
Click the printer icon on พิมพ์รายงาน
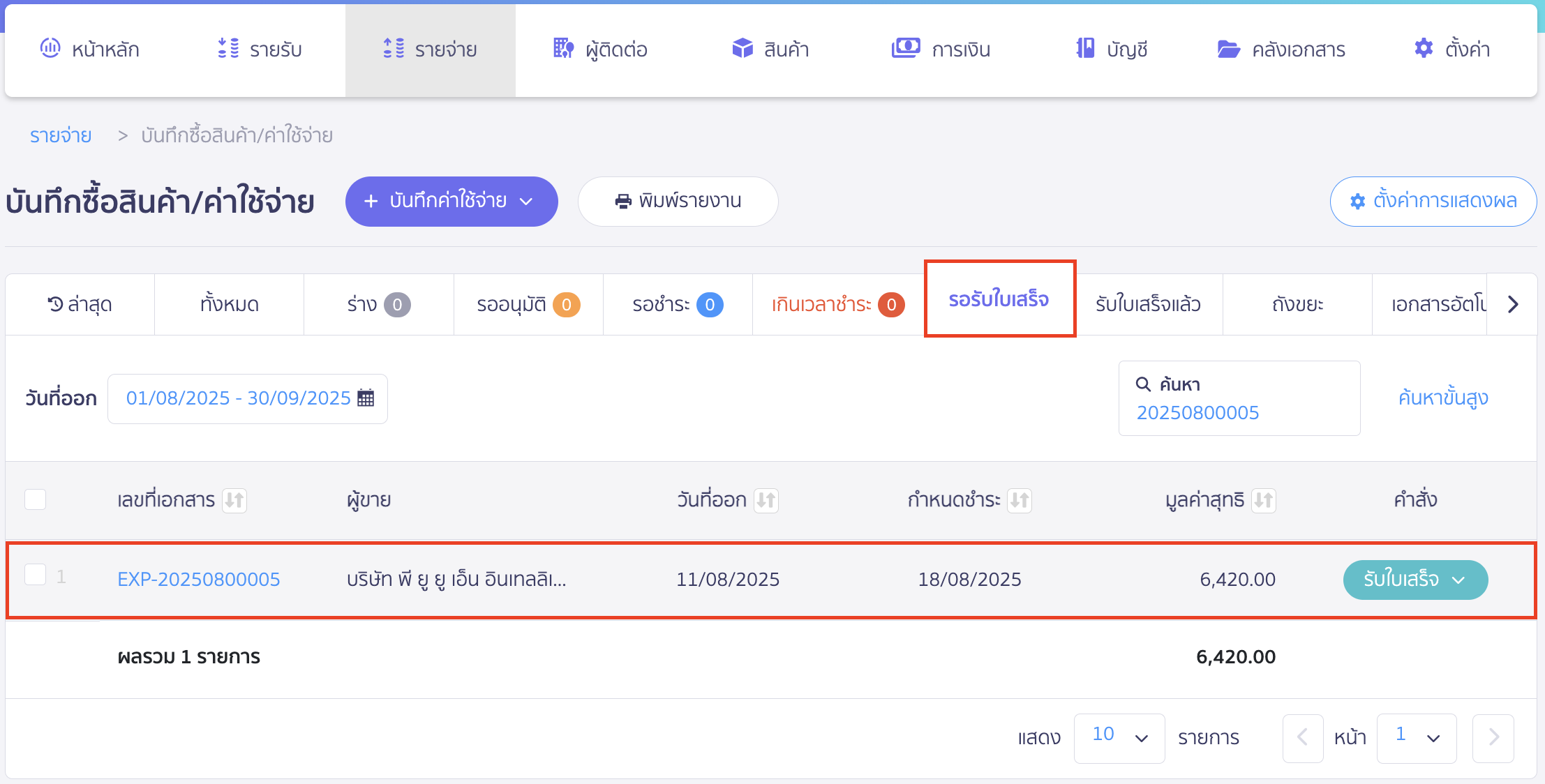[623, 201]
